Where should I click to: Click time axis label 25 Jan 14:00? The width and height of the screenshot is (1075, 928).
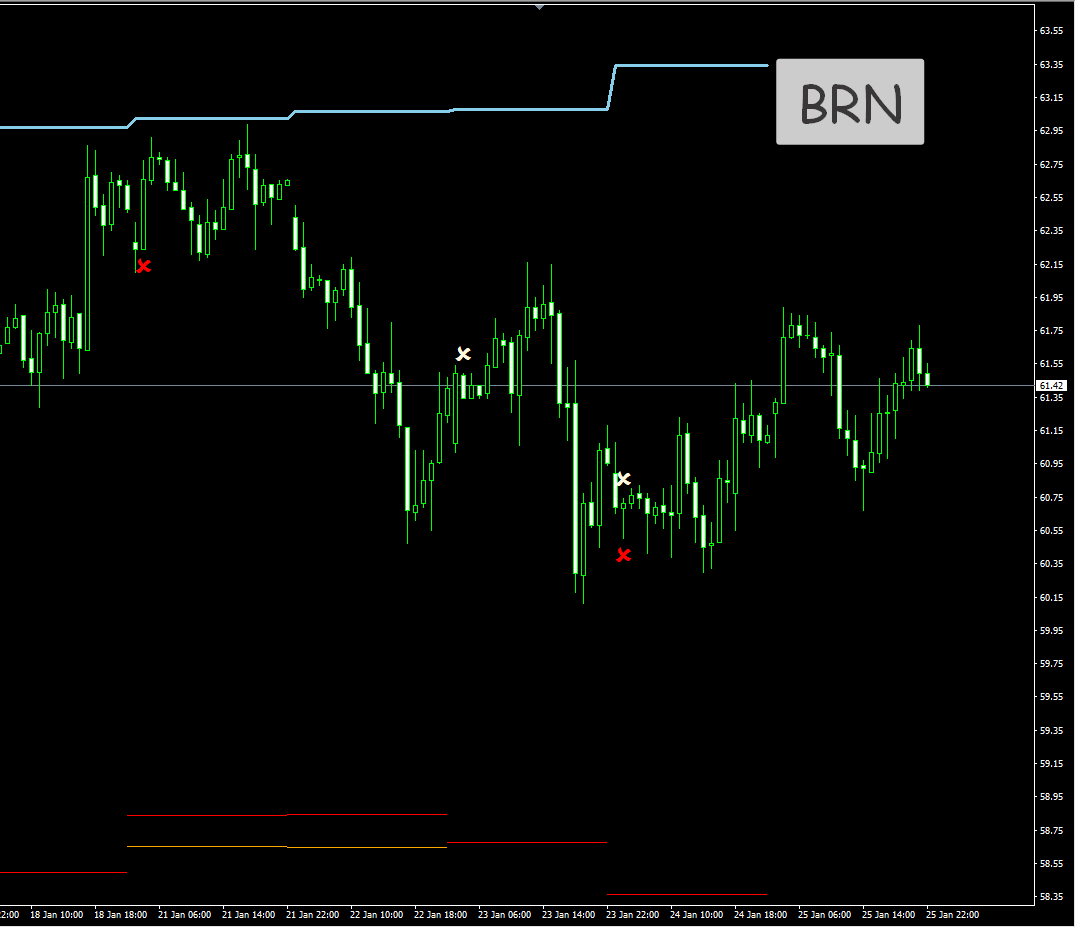[x=889, y=914]
